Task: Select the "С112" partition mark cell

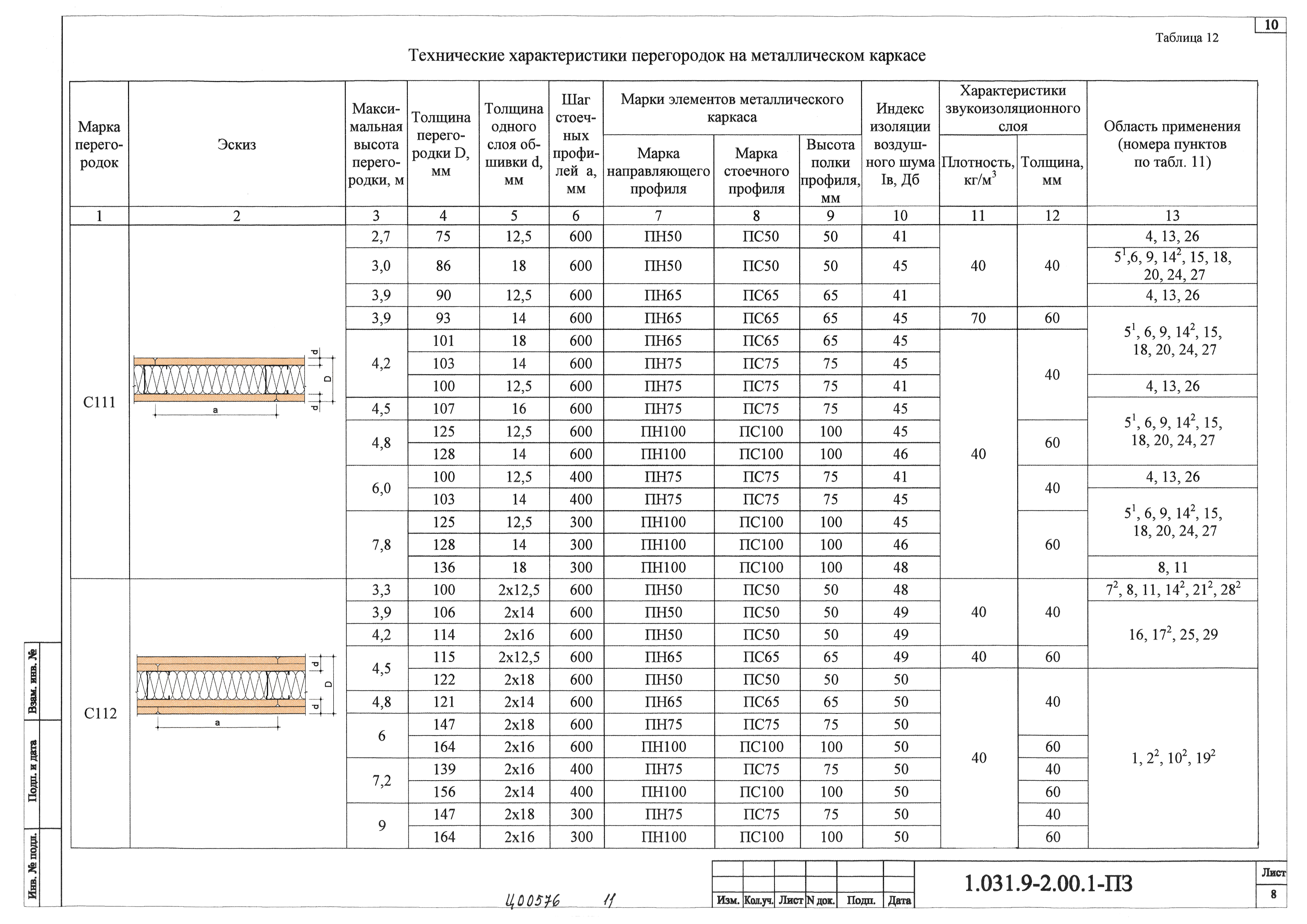Action: [100, 714]
